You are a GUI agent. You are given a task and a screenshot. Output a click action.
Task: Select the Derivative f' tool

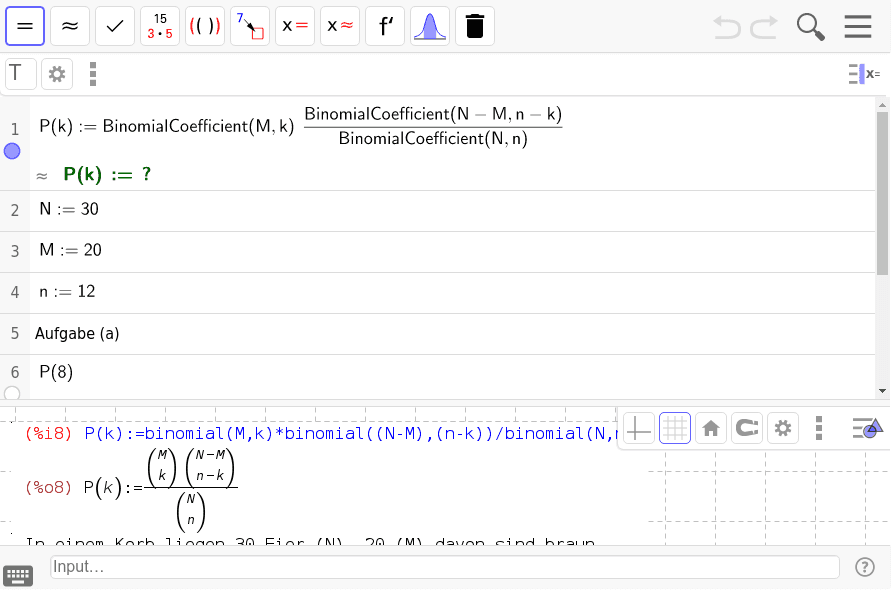coord(385,26)
